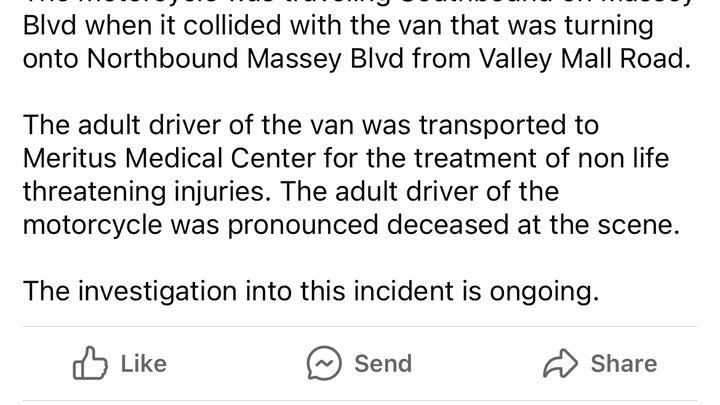This screenshot has height=405, width=720.
Task: Click the Messenger Send icon
Action: click(x=325, y=364)
